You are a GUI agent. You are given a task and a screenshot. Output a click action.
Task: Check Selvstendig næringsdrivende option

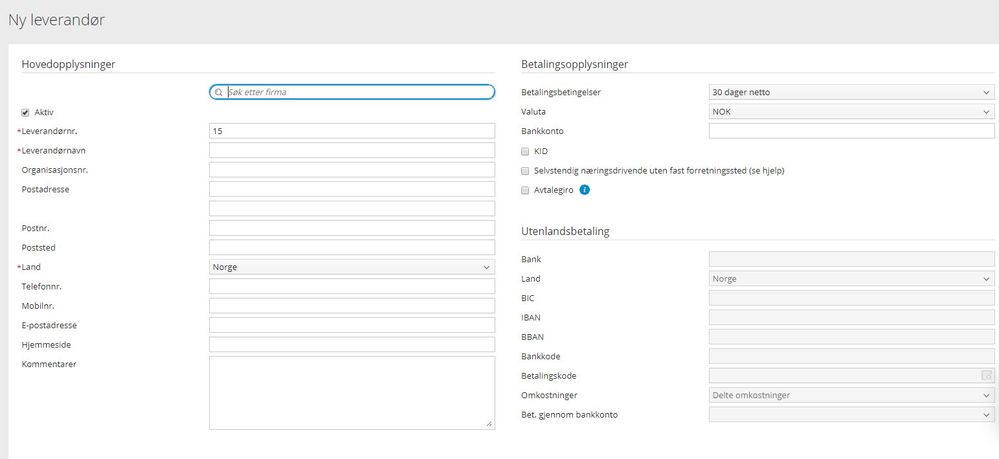pyautogui.click(x=526, y=170)
